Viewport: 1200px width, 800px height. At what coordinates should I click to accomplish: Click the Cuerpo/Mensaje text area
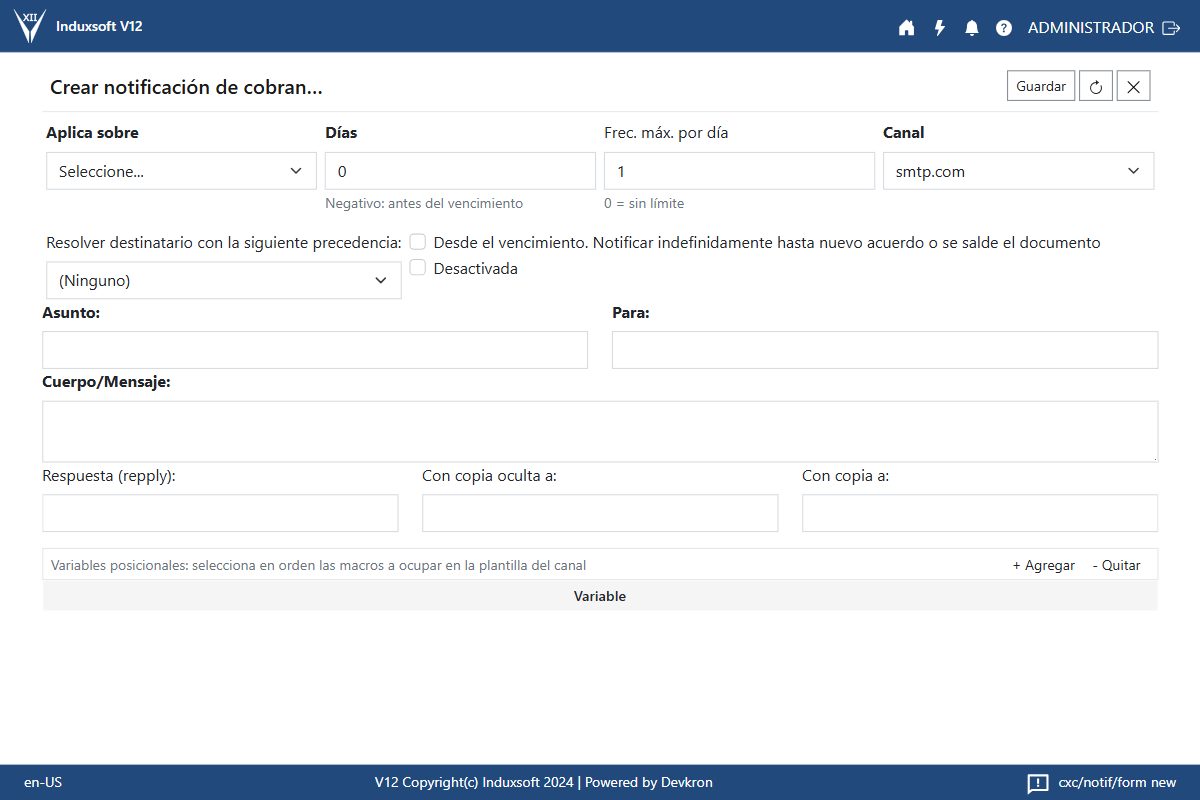(600, 432)
